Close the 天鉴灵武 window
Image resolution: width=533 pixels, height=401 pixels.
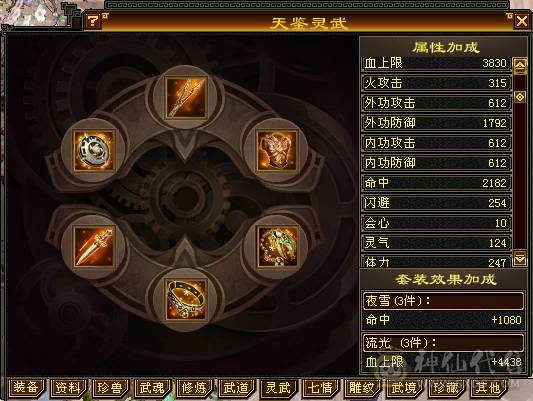tap(521, 21)
